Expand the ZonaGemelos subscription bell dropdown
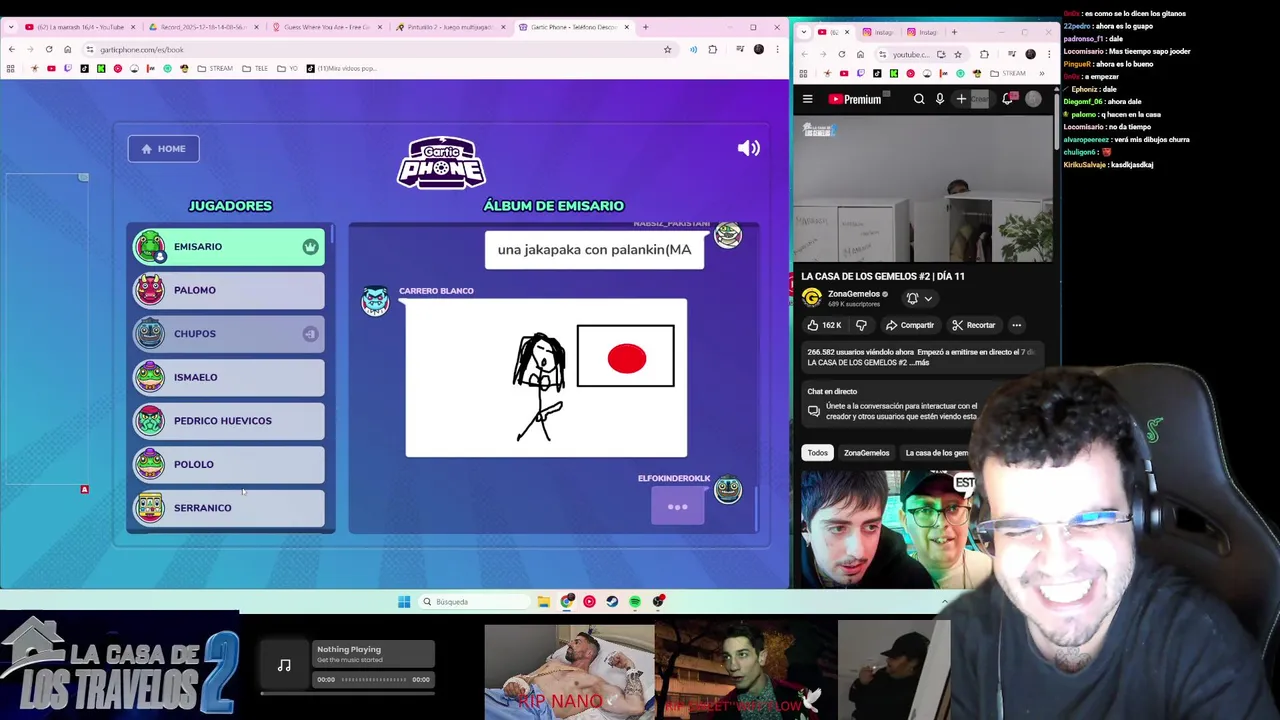This screenshot has width=1280, height=720. click(x=919, y=298)
